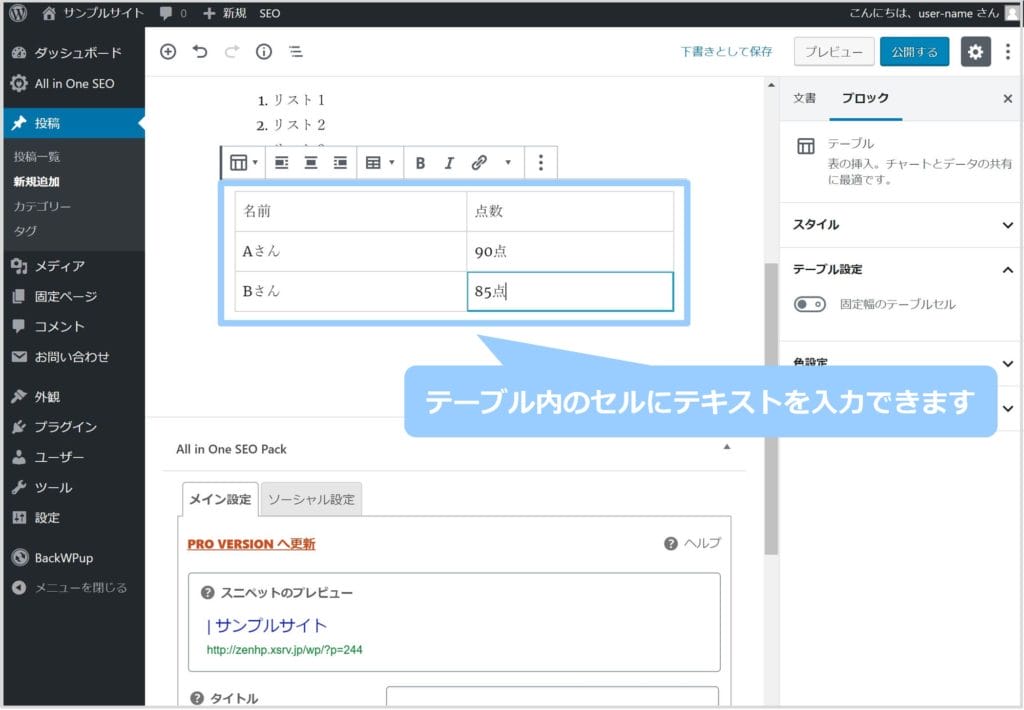
Task: Toggle settings sidebar gear icon
Action: tap(976, 52)
